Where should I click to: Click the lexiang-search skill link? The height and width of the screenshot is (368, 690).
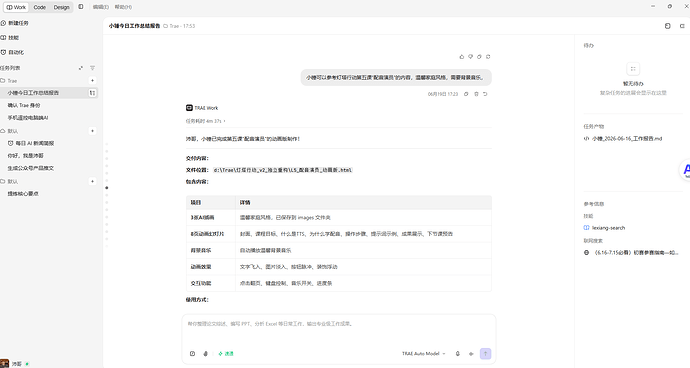tap(605, 228)
